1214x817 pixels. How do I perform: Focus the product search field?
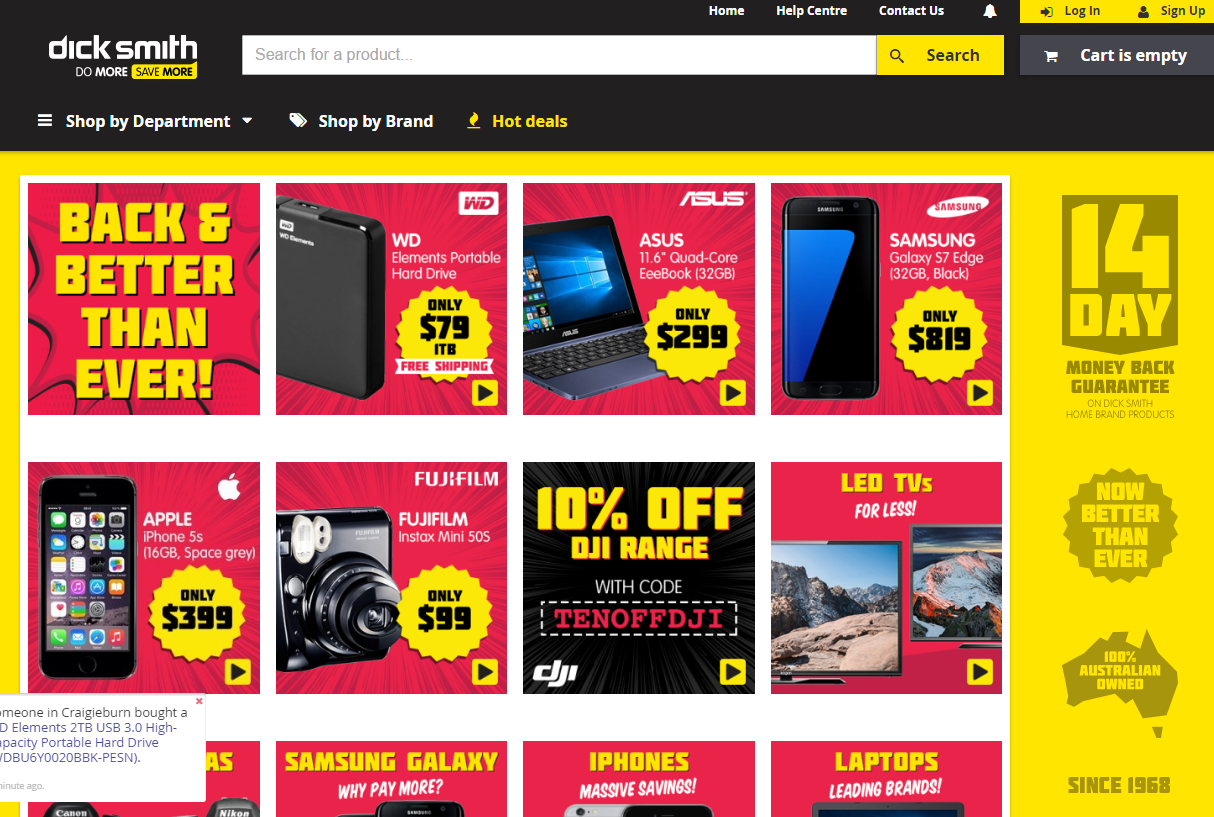point(559,55)
